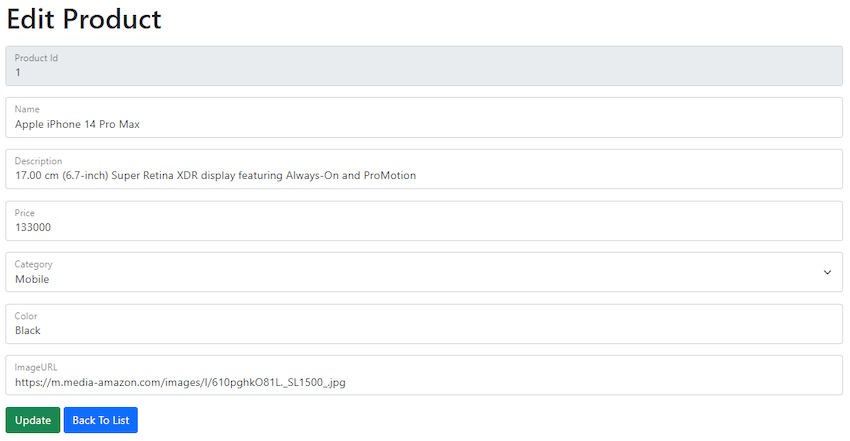Expand the Category dropdown chevron arrow

point(827,272)
